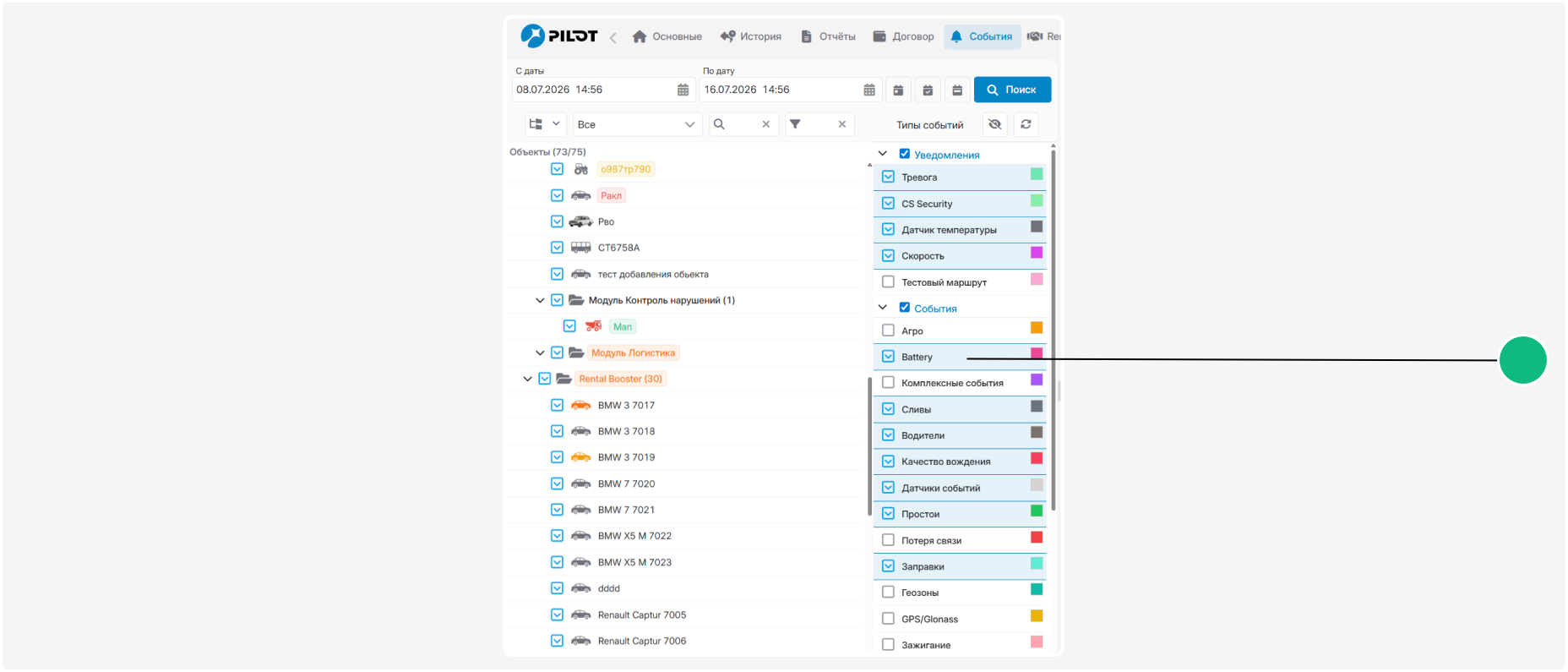Clear the filter field with the X
The width and height of the screenshot is (1568, 672).
click(842, 124)
